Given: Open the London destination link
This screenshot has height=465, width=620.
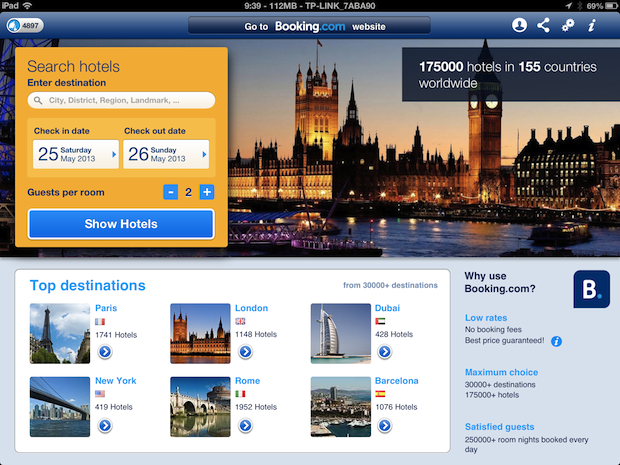Looking at the screenshot, I should click(251, 308).
